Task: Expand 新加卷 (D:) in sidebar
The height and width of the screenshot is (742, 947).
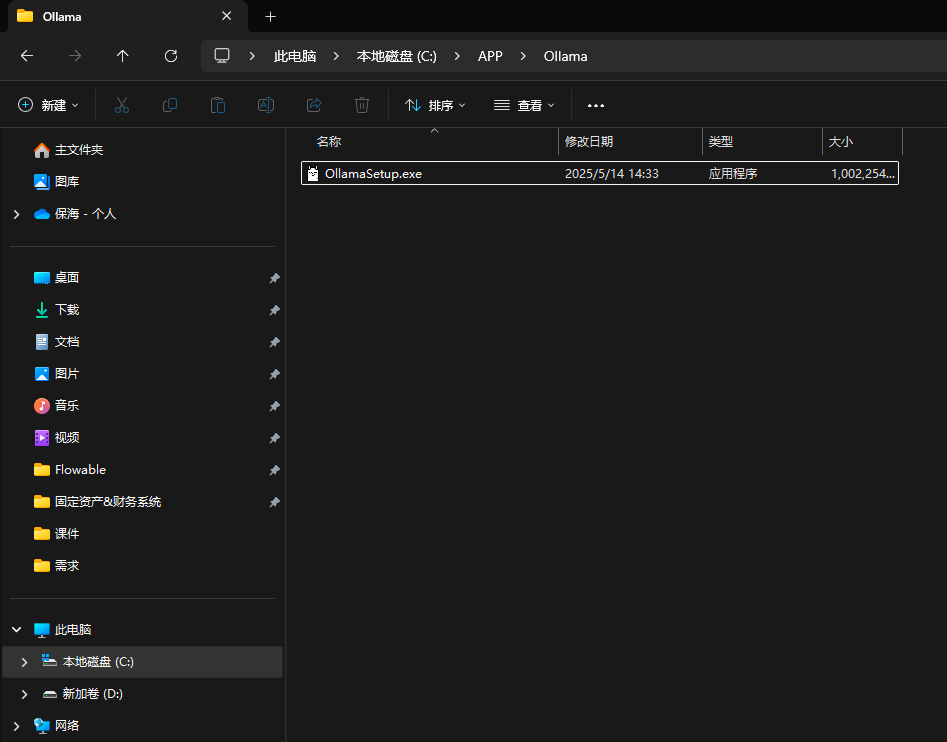Action: [x=24, y=694]
